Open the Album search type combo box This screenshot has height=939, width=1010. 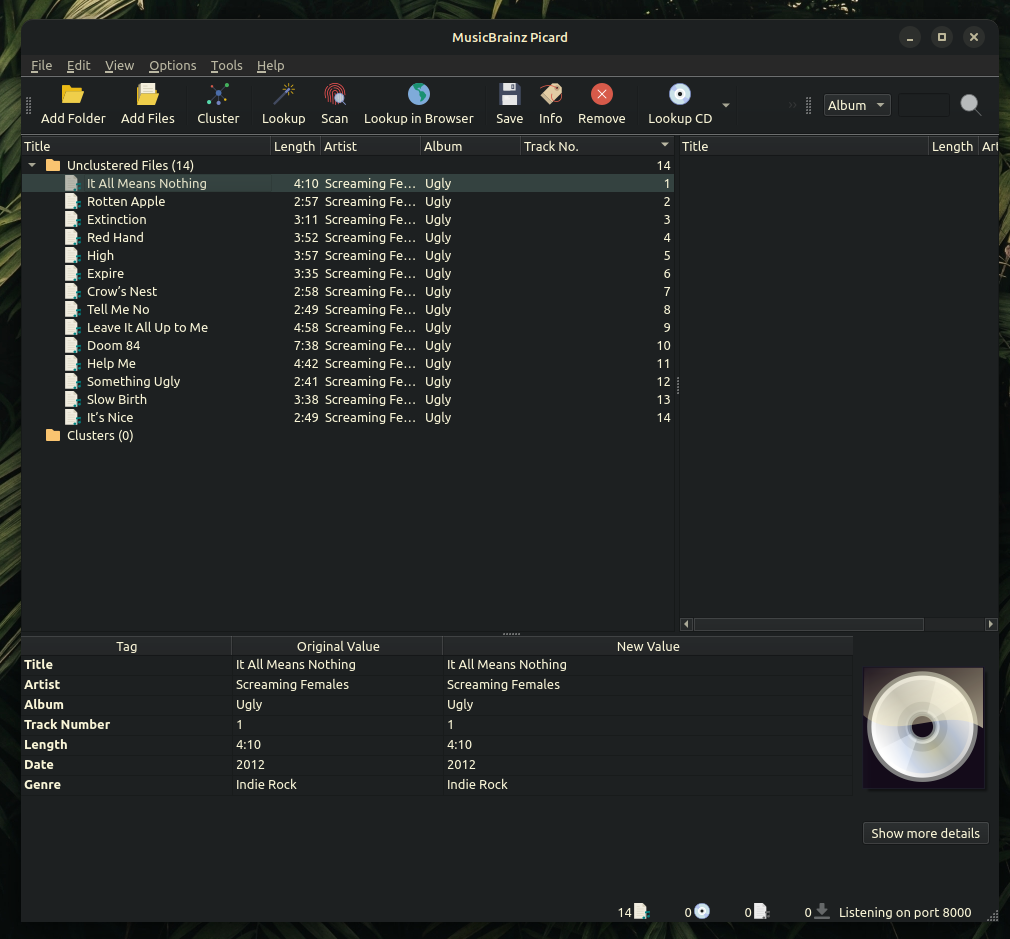click(x=857, y=105)
